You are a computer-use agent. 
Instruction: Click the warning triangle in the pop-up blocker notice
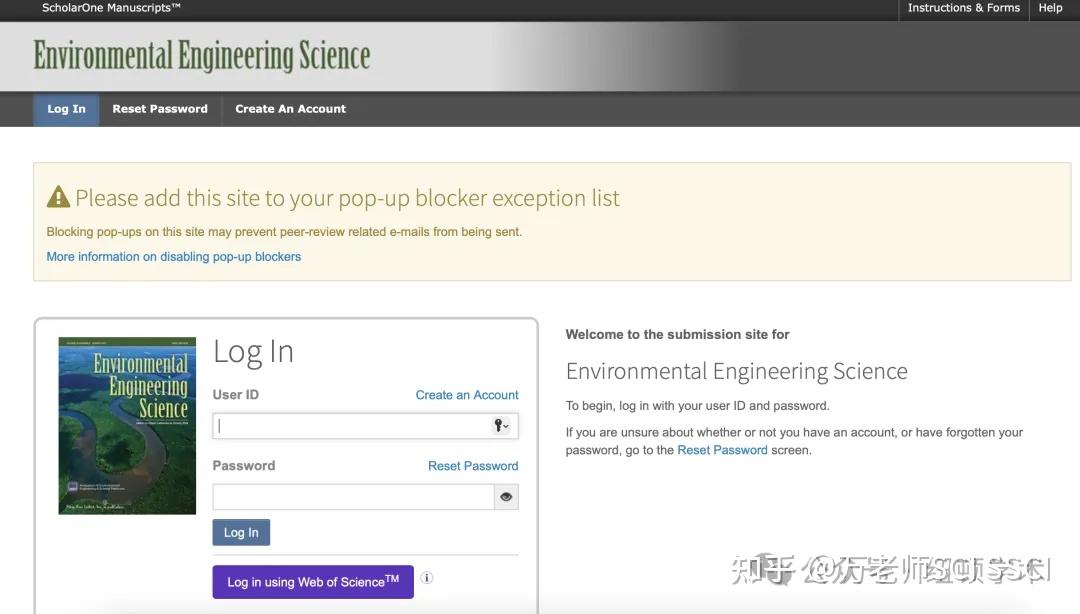[x=57, y=196]
